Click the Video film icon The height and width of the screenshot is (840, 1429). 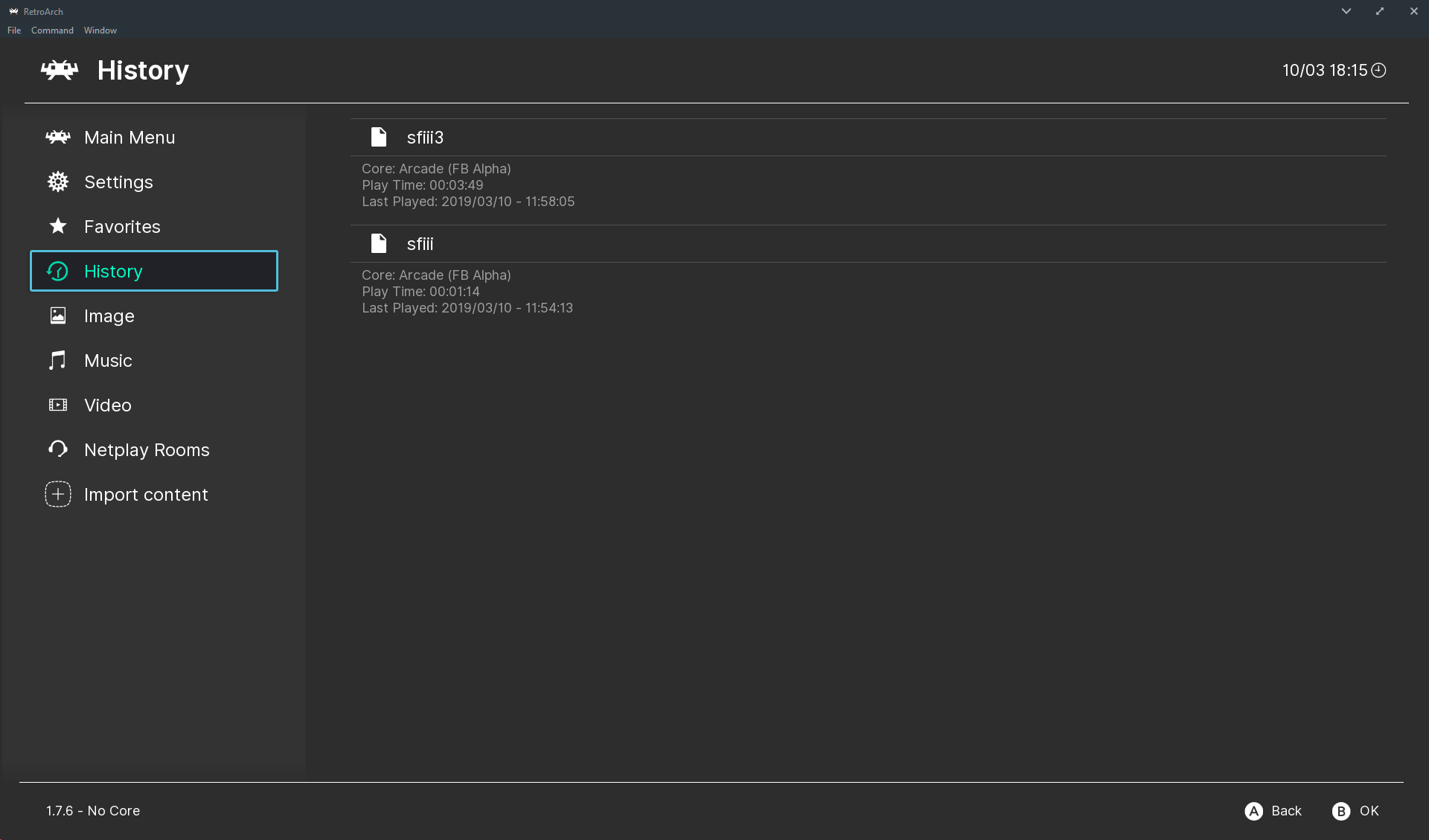[x=58, y=405]
